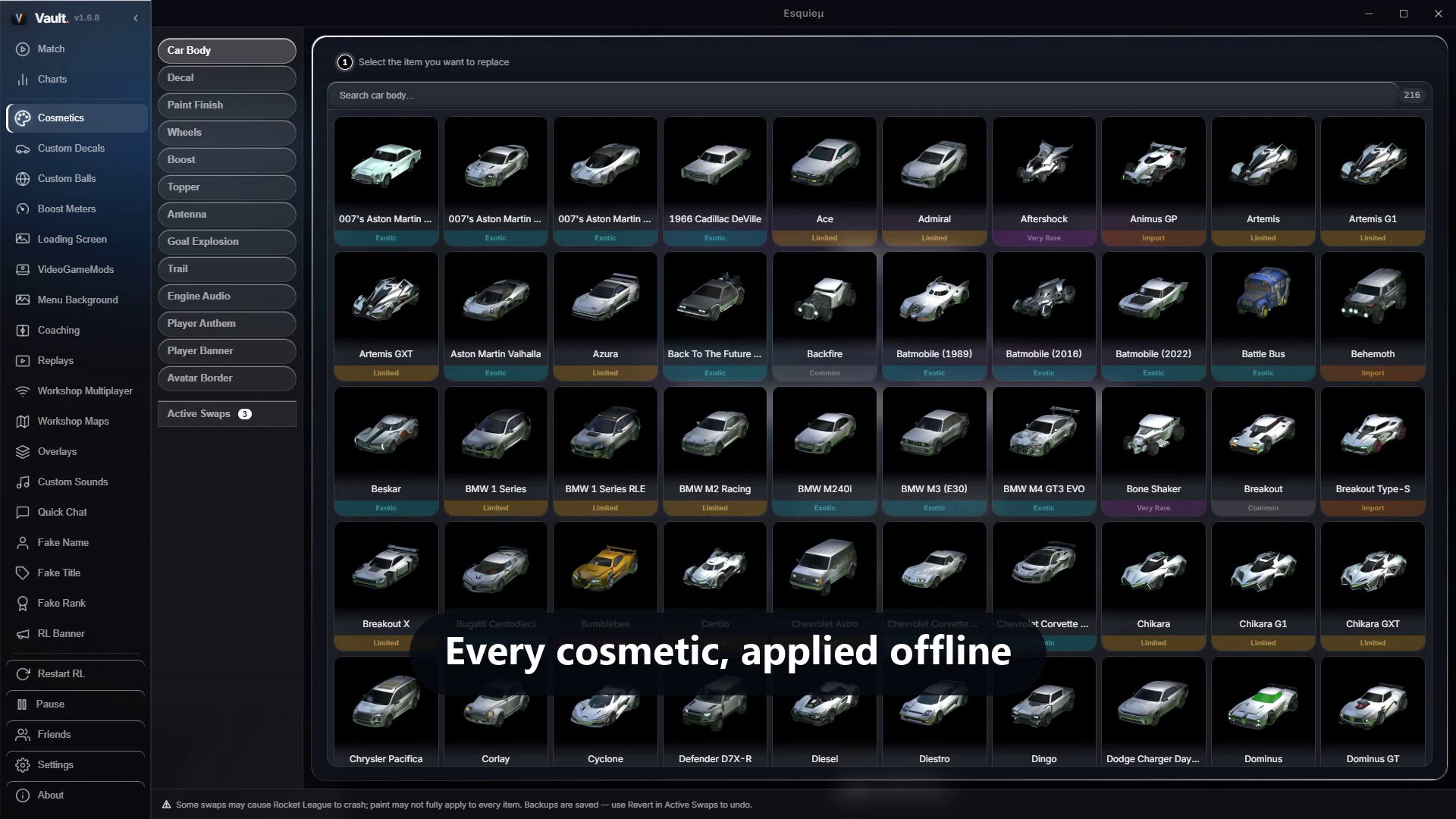Open the Trail category
The width and height of the screenshot is (1456, 819).
[x=227, y=269]
